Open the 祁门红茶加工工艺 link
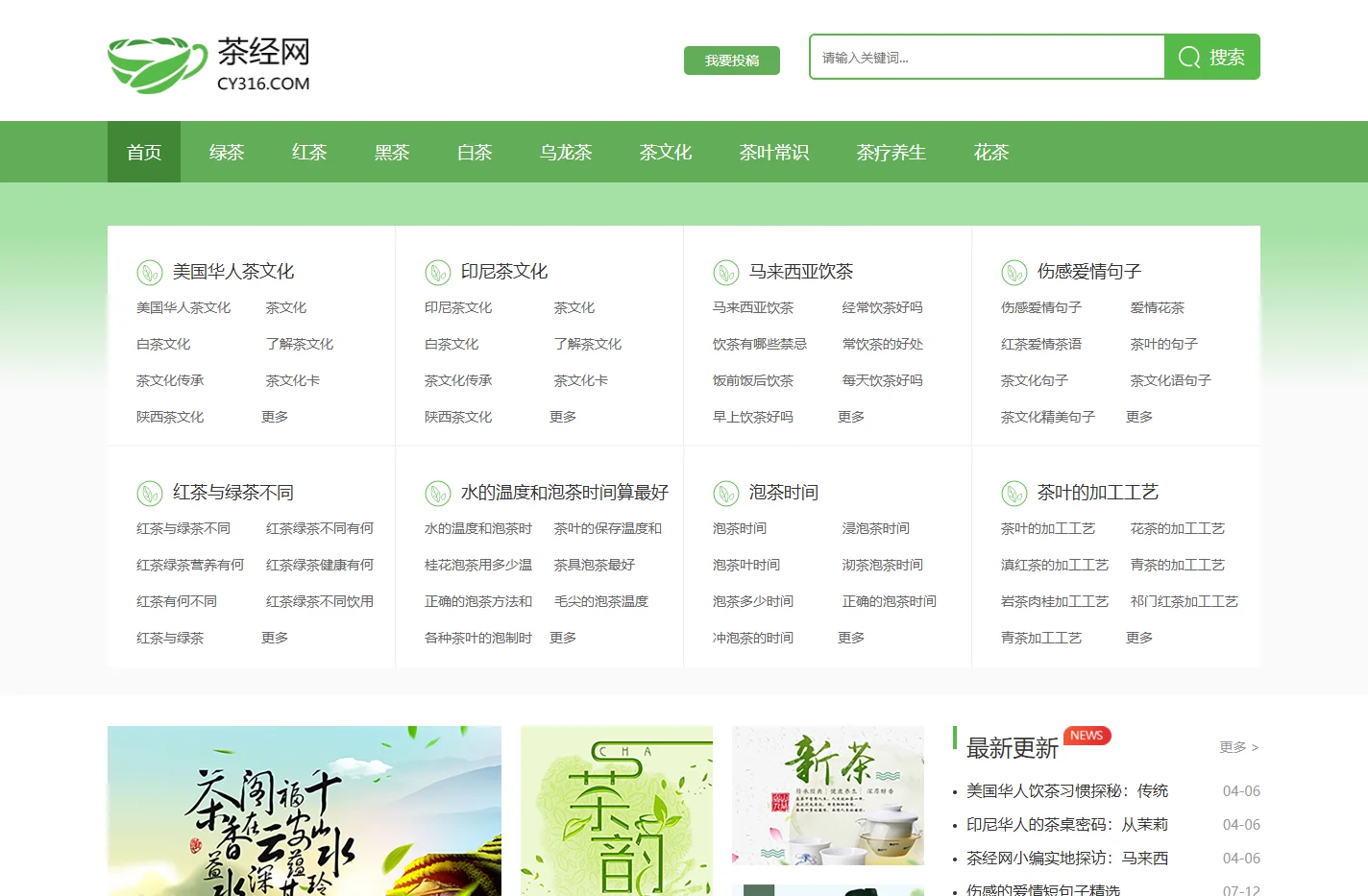 (1185, 601)
